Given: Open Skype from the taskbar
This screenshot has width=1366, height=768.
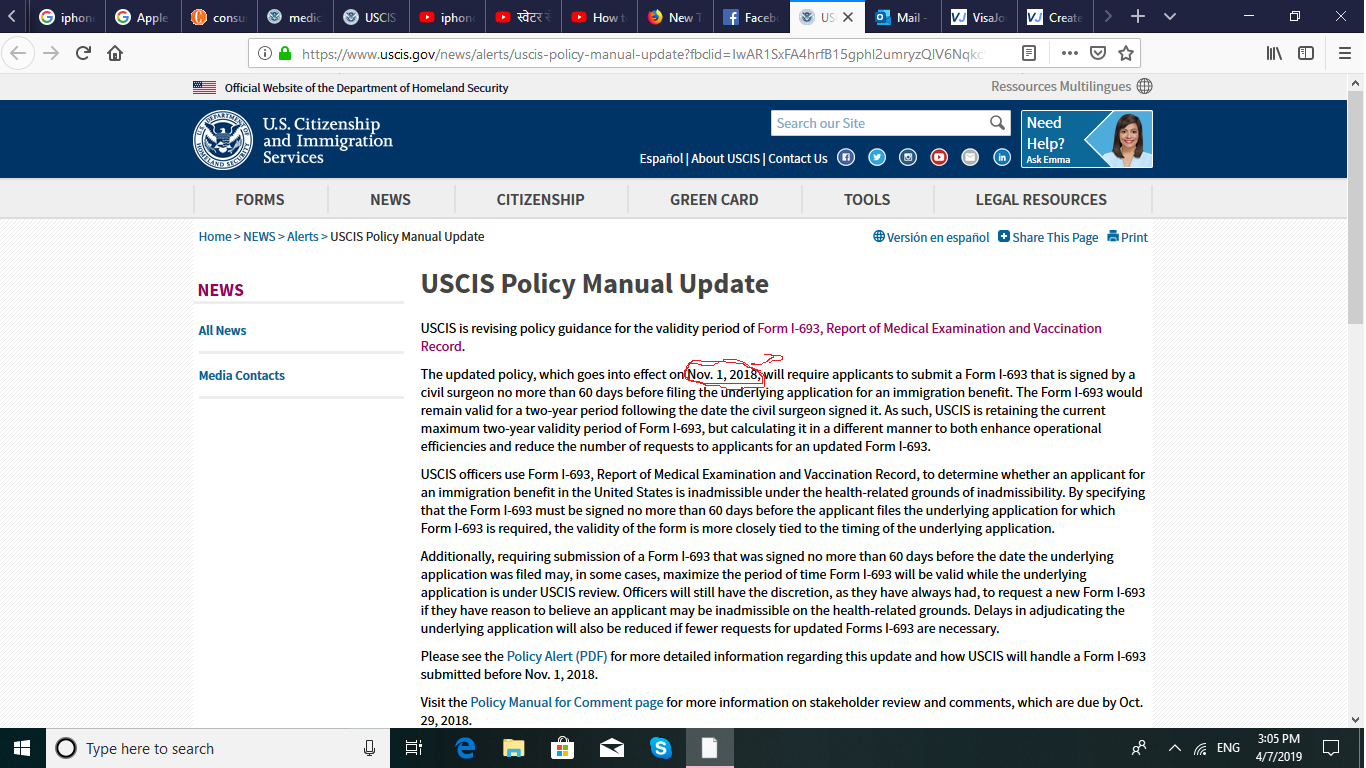Looking at the screenshot, I should tap(660, 748).
